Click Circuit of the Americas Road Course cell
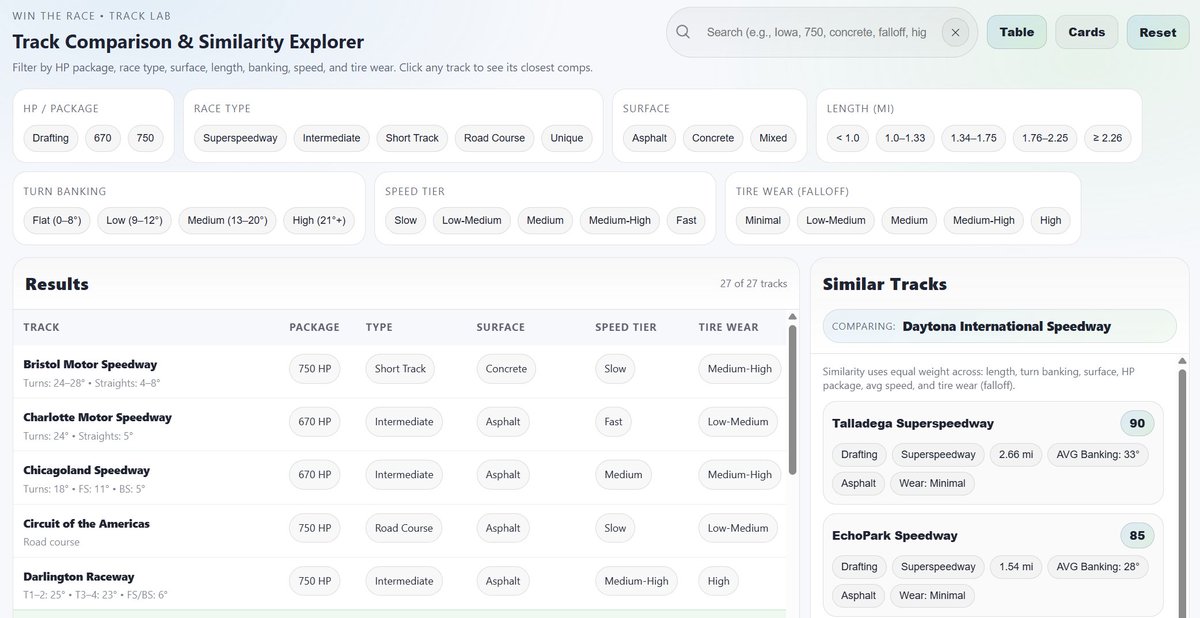The image size is (1200, 618). (x=403, y=528)
